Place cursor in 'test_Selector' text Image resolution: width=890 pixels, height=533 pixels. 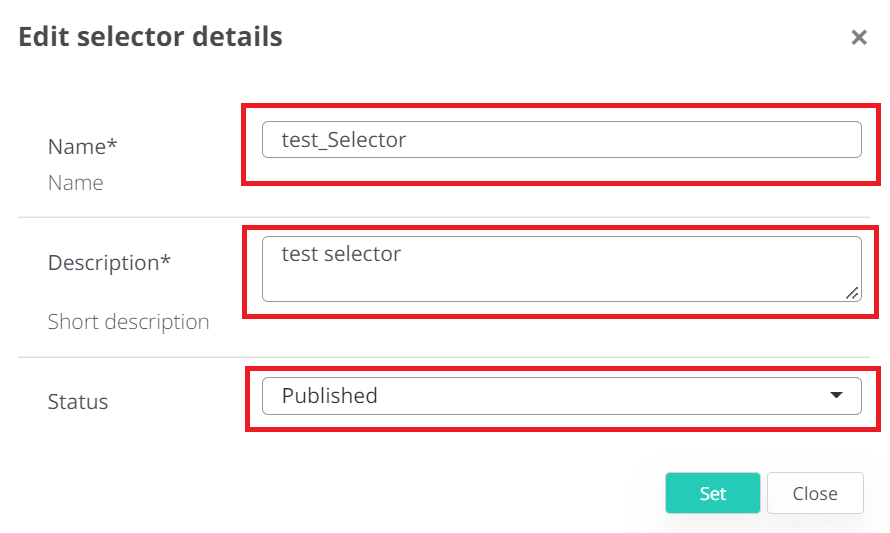tap(344, 140)
